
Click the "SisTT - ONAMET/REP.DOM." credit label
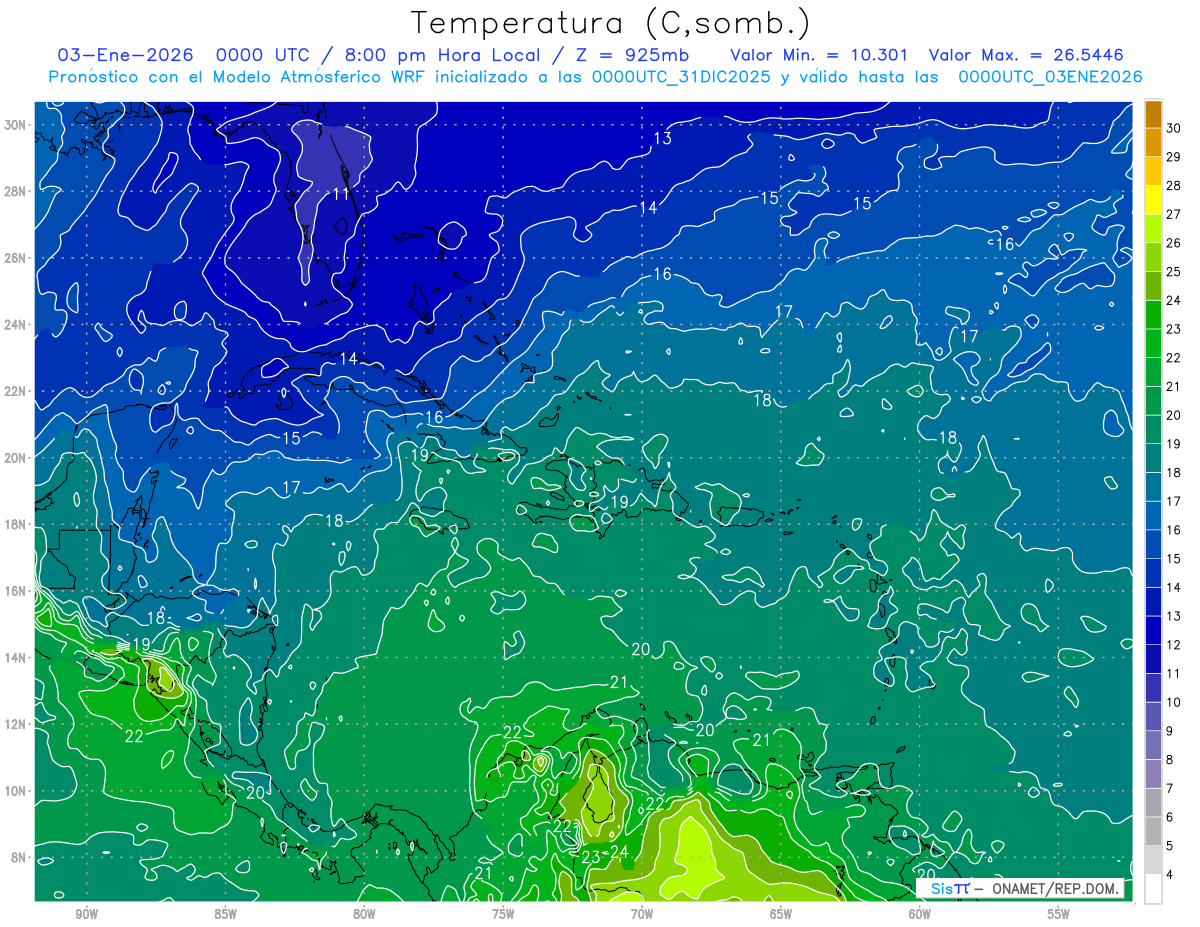click(1020, 889)
